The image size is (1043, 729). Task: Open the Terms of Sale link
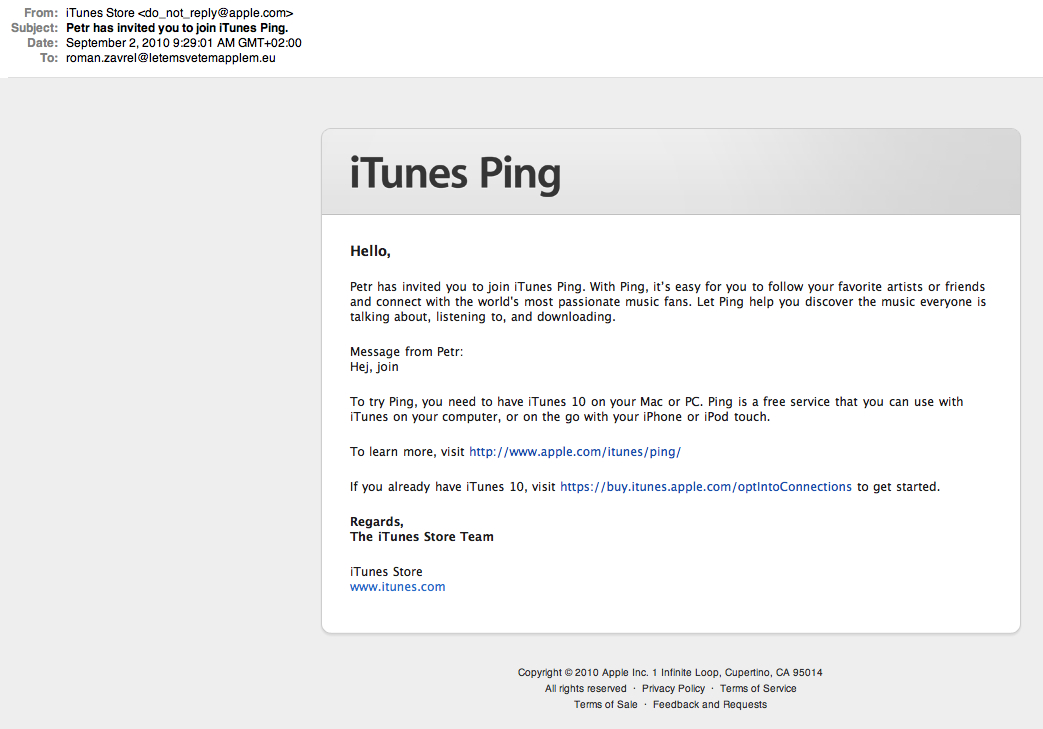(x=605, y=705)
